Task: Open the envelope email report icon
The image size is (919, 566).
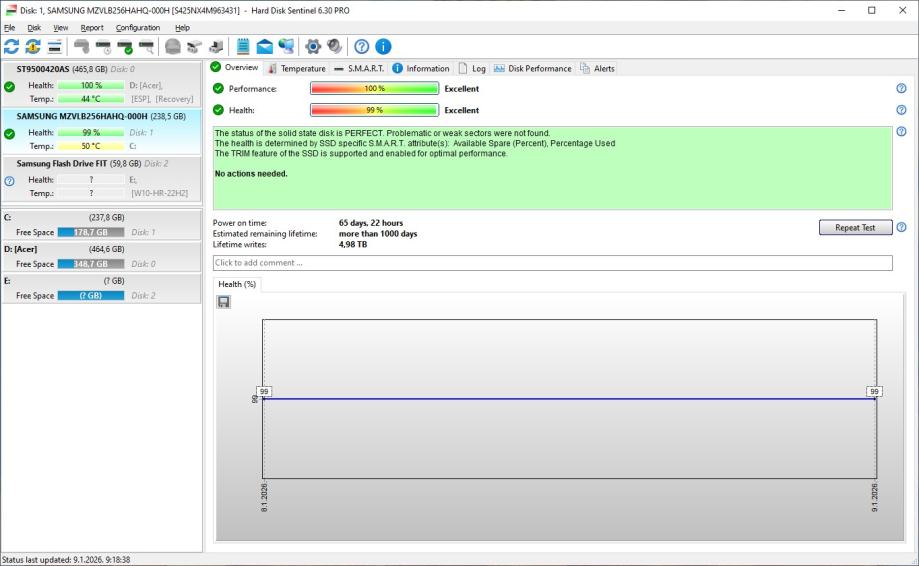Action: click(265, 46)
